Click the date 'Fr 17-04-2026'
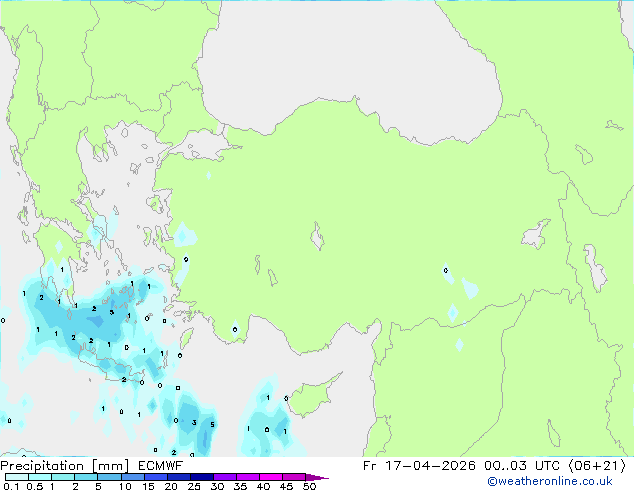 (419, 466)
